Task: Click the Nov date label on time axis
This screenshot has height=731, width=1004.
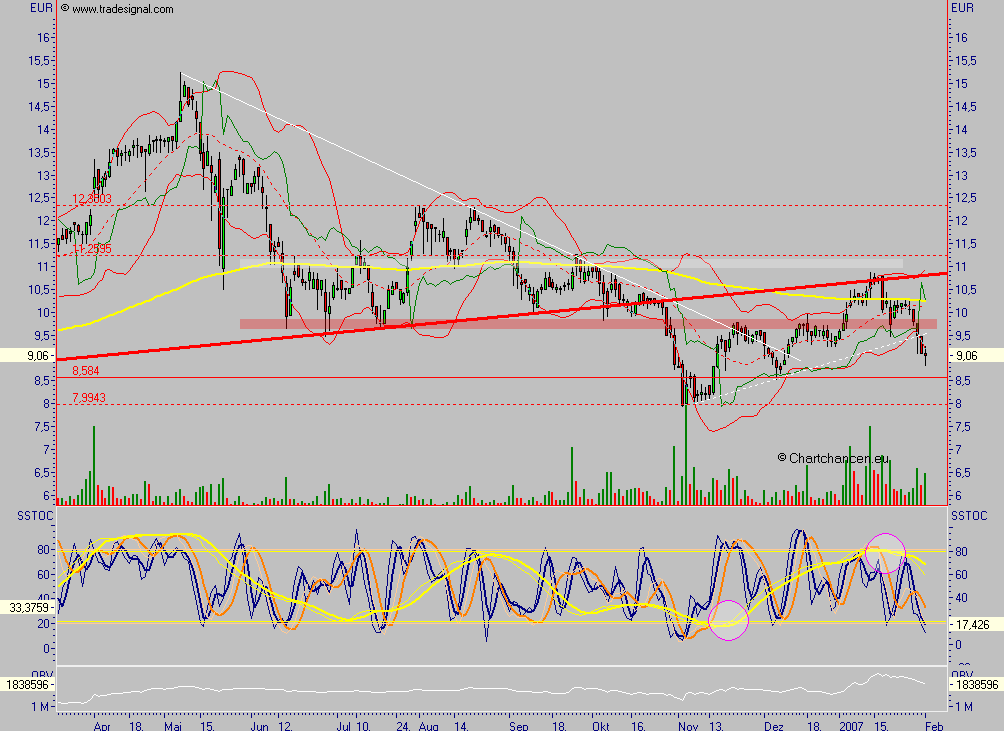Action: click(x=688, y=725)
